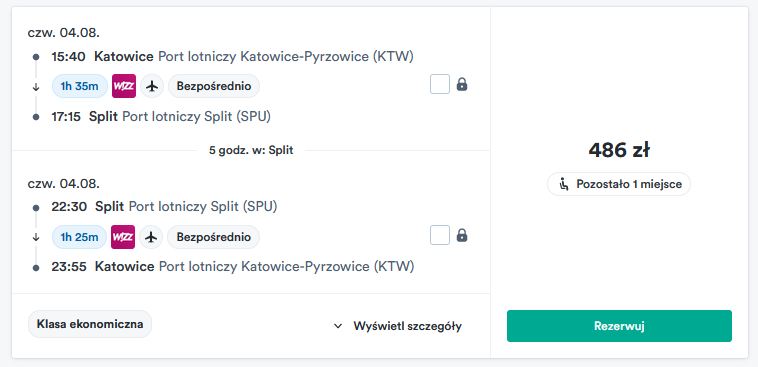Image resolution: width=758 pixels, height=367 pixels.
Task: Click the 1h 25m duration badge
Action: point(79,237)
